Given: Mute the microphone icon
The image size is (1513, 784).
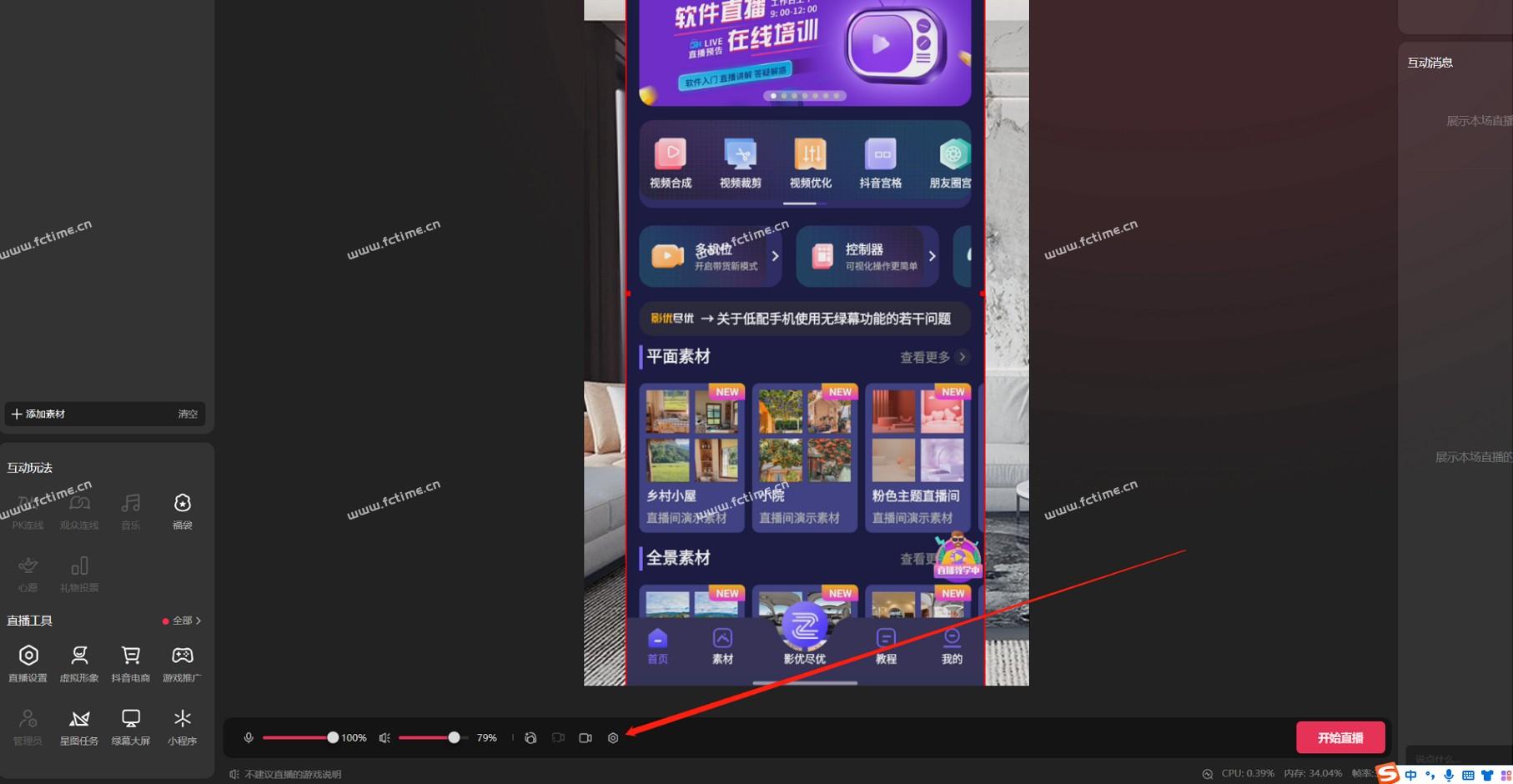Looking at the screenshot, I should tap(249, 738).
